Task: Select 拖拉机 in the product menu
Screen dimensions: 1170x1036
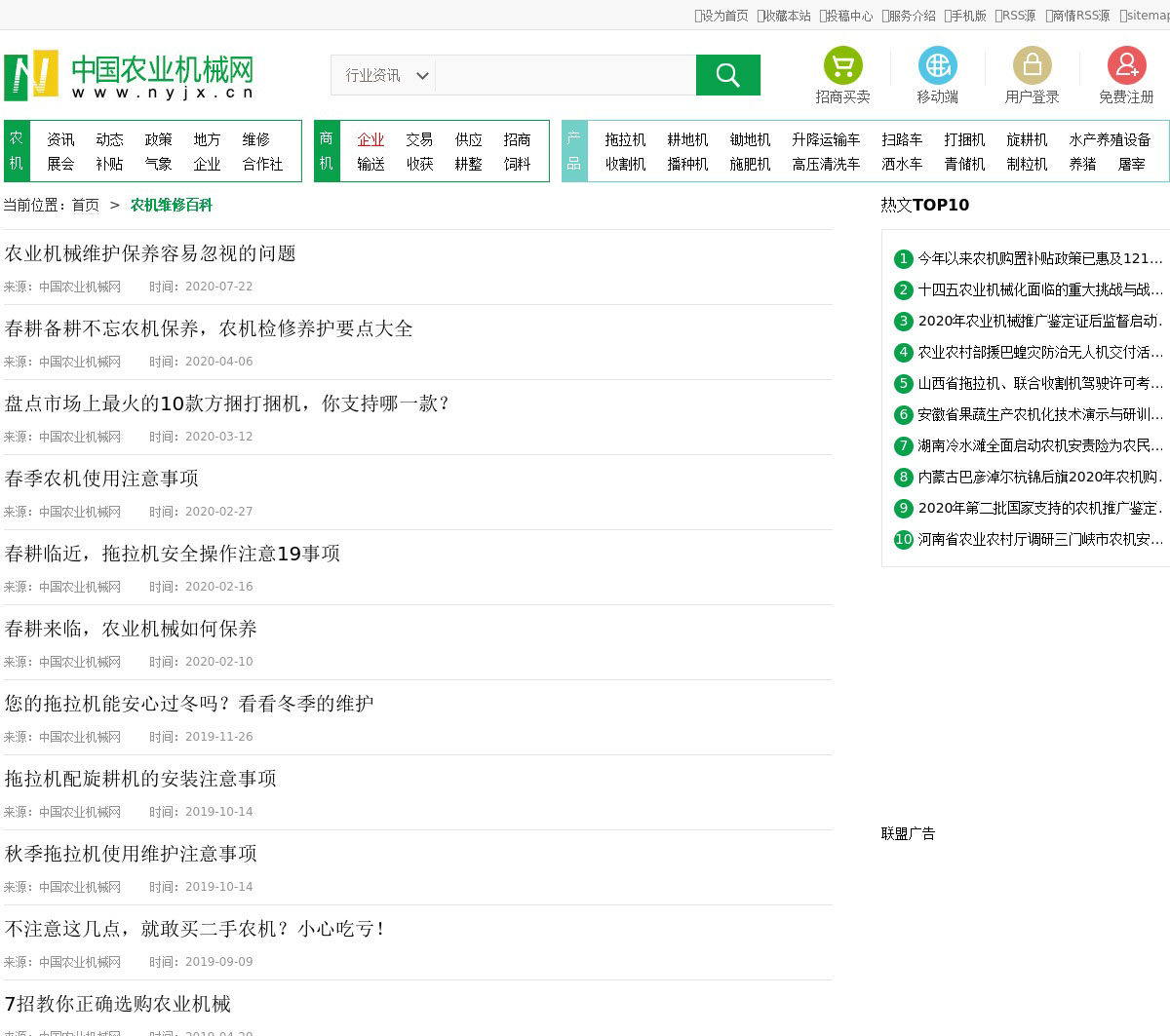Action: coord(625,139)
